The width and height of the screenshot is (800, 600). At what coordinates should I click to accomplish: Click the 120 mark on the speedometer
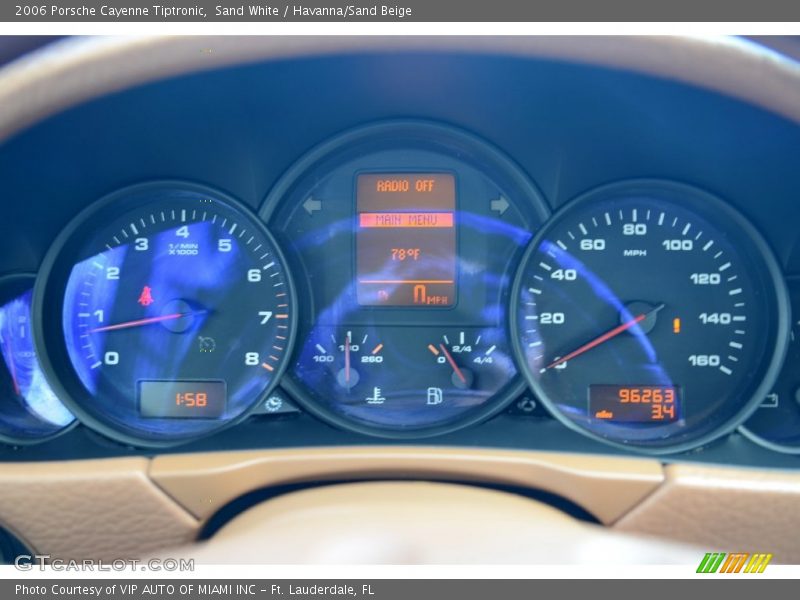pyautogui.click(x=705, y=279)
